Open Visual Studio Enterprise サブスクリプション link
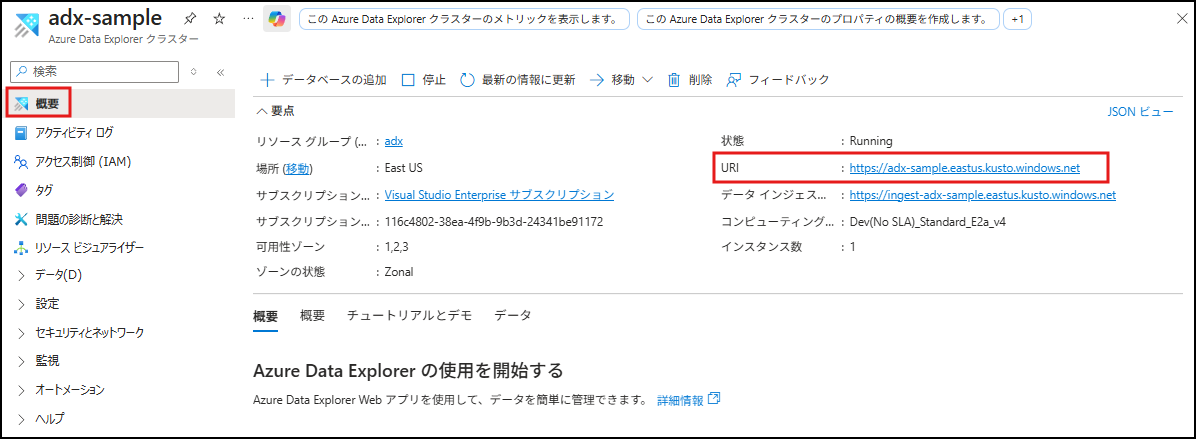 500,194
